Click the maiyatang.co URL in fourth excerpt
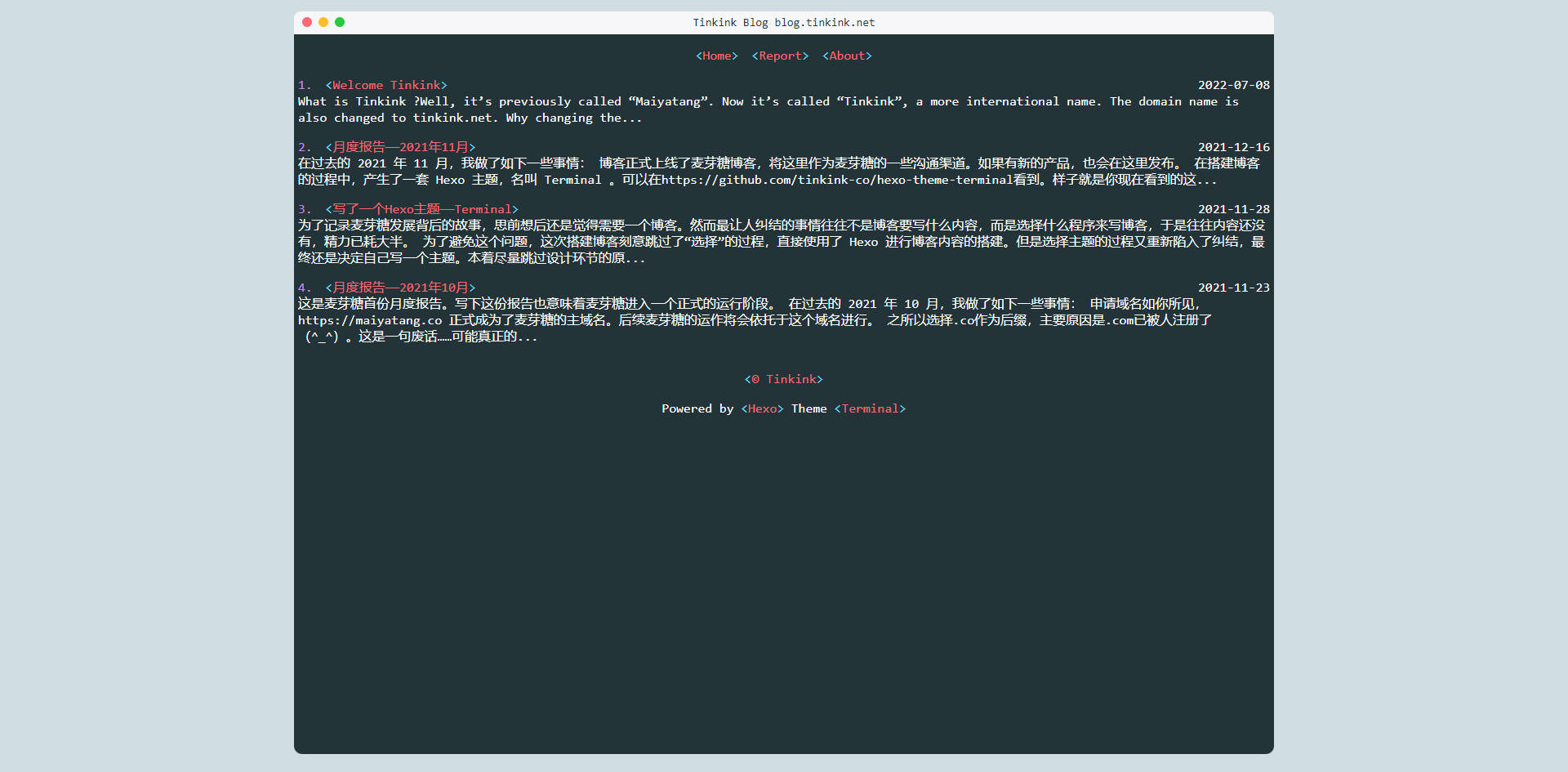This screenshot has height=772, width=1568. click(x=370, y=320)
